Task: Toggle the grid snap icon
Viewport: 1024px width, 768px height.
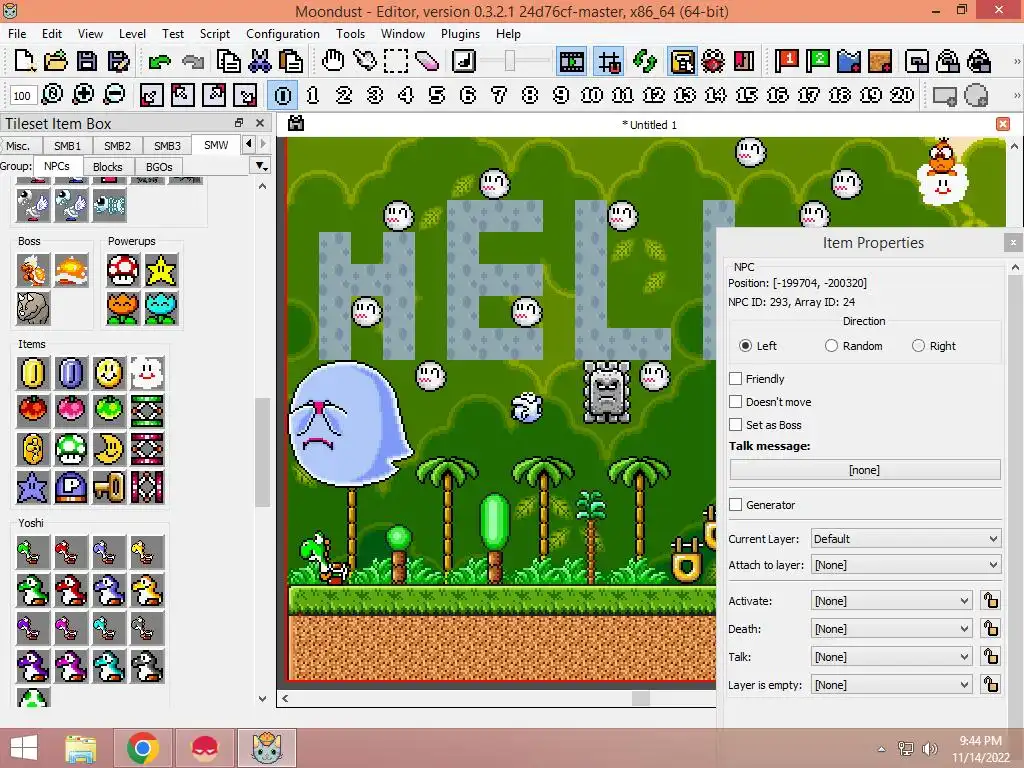Action: 609,62
